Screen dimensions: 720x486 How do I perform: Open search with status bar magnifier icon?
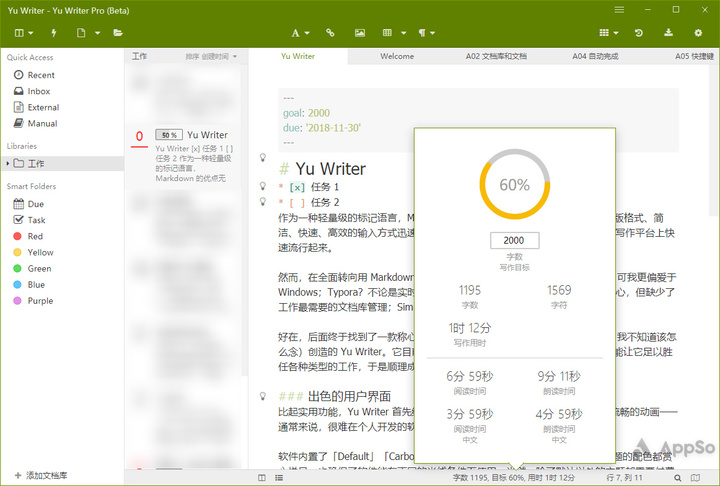coord(678,478)
